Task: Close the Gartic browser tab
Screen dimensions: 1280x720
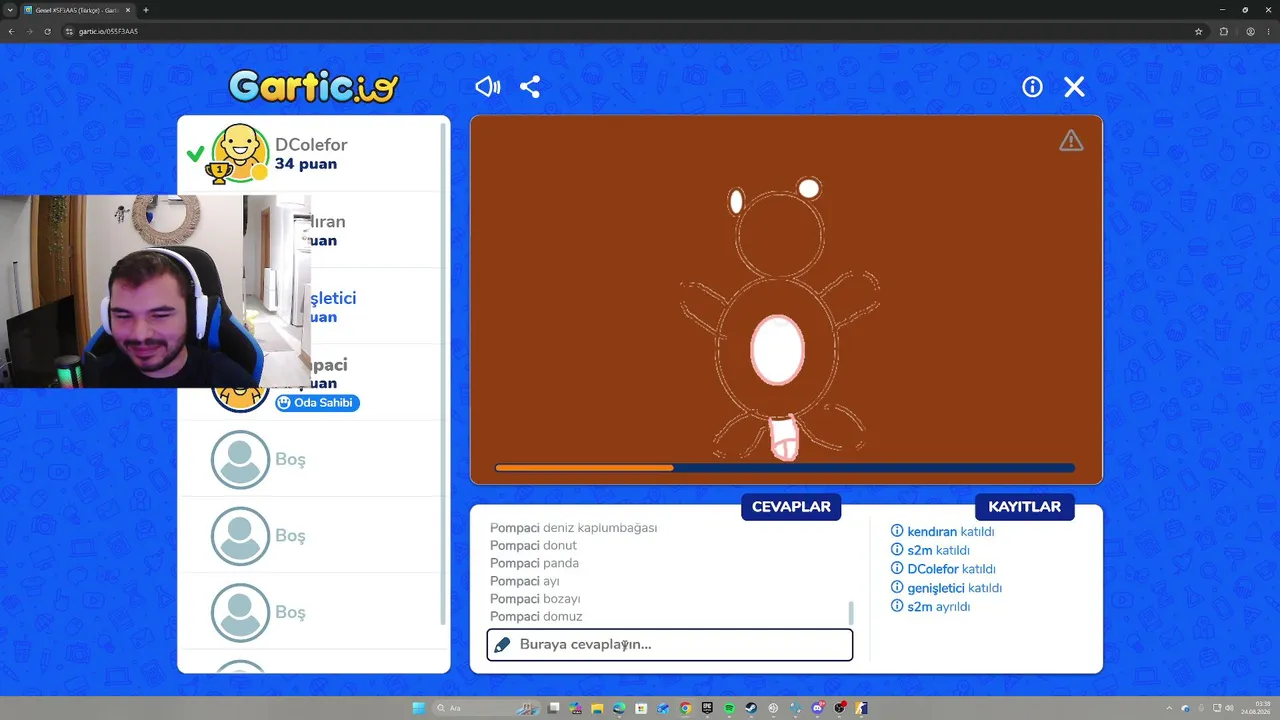Action: [128, 10]
